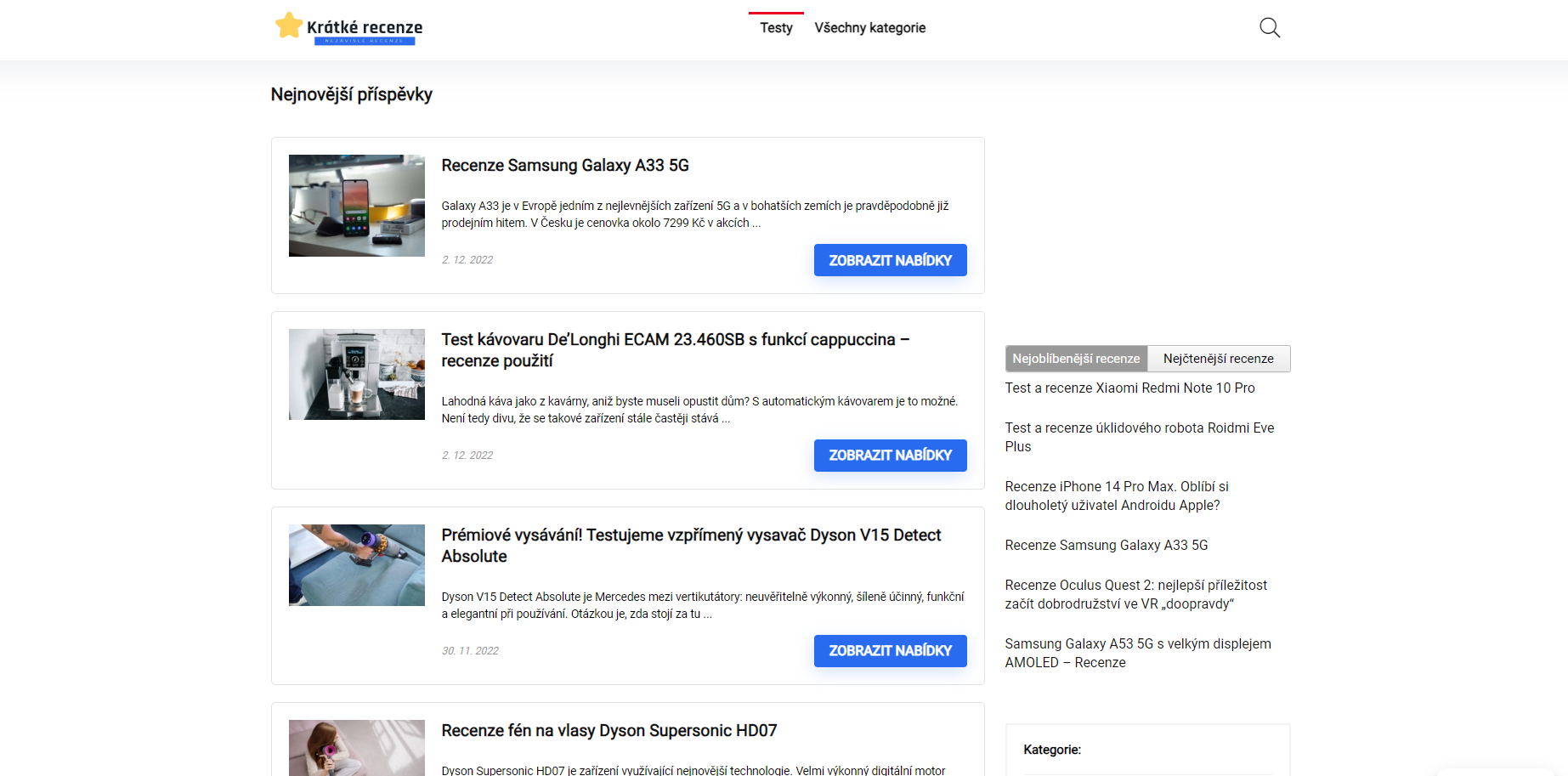
Task: Select the Dyson V15 excerpt text
Action: 703,605
